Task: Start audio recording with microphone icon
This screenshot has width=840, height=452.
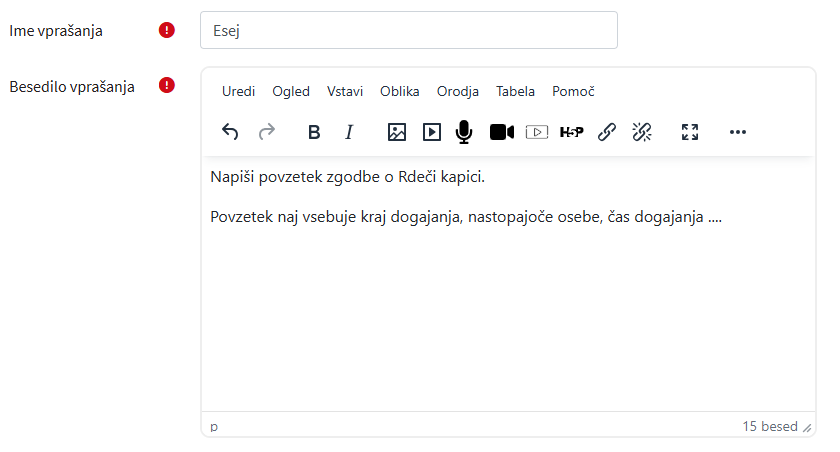Action: click(x=463, y=132)
